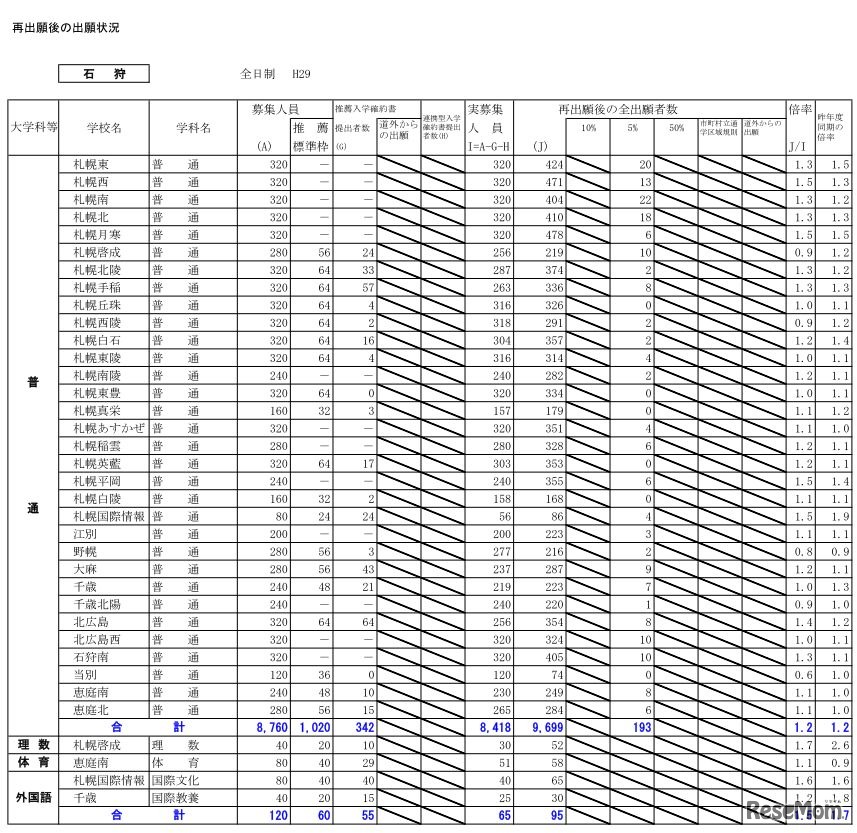The image size is (857, 833).
Task: Select the school name 札幌南
Action: pyautogui.click(x=91, y=200)
